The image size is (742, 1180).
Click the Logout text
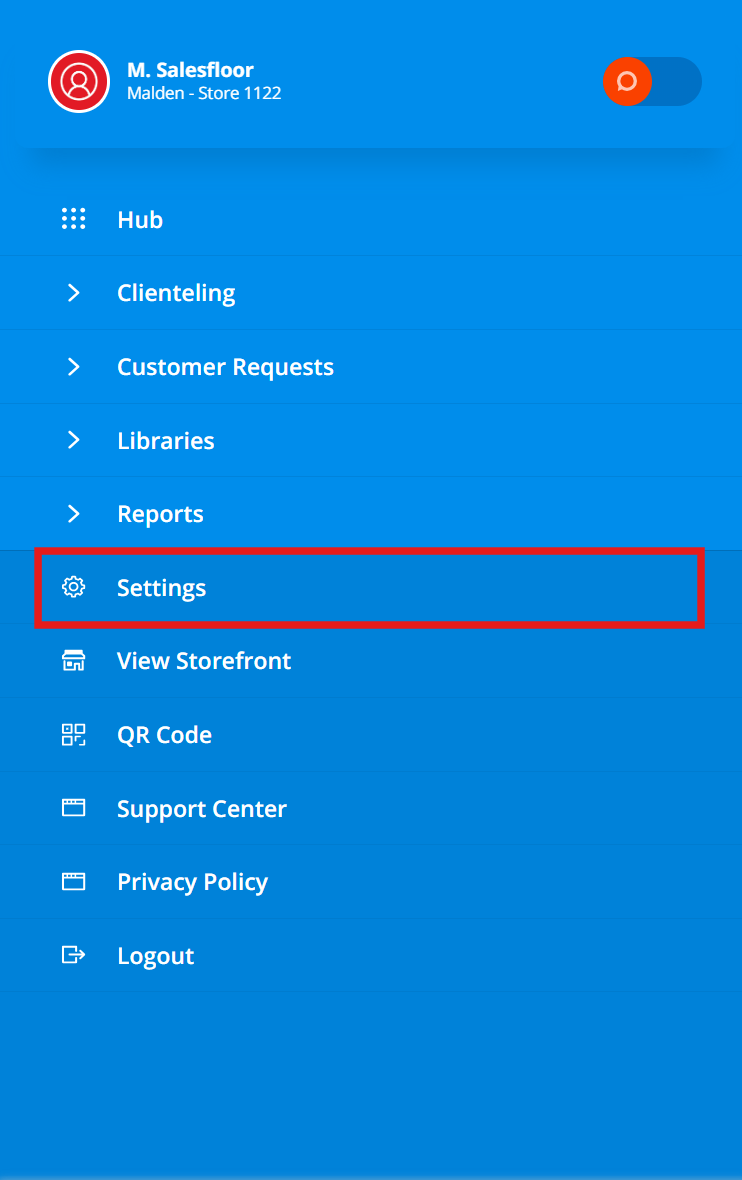point(155,956)
